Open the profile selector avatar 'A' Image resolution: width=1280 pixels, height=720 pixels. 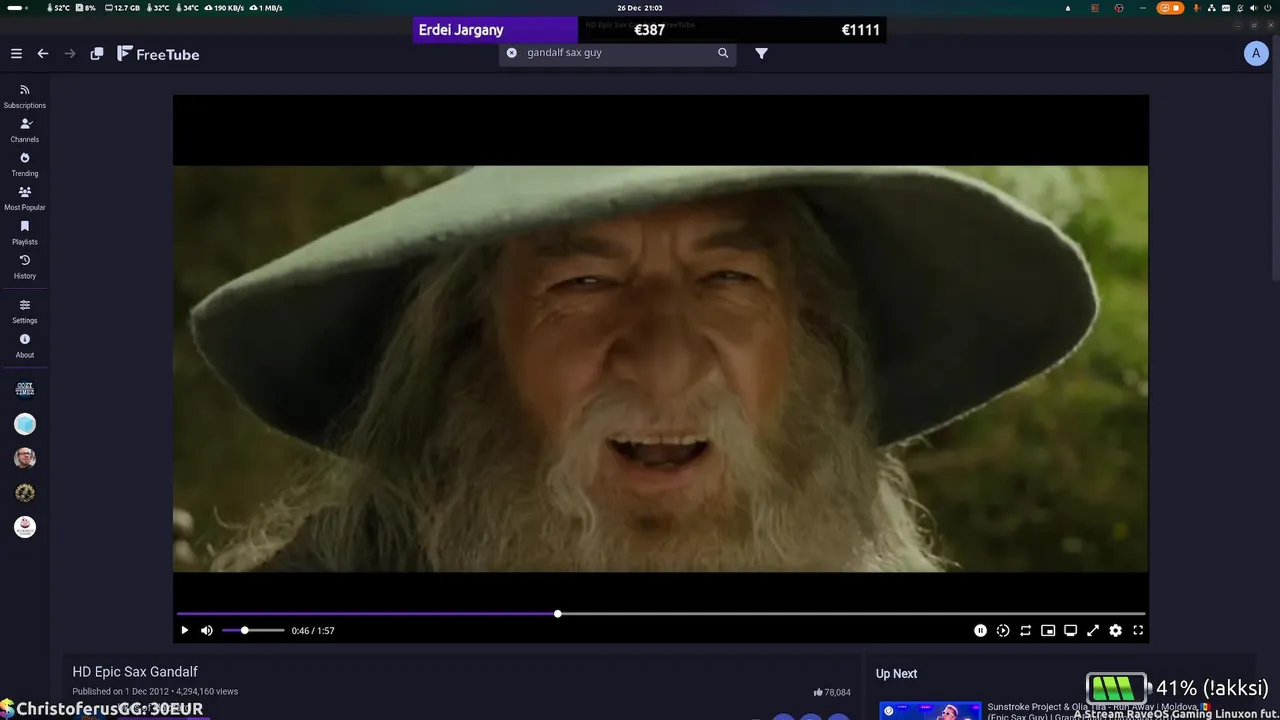pyautogui.click(x=1256, y=54)
